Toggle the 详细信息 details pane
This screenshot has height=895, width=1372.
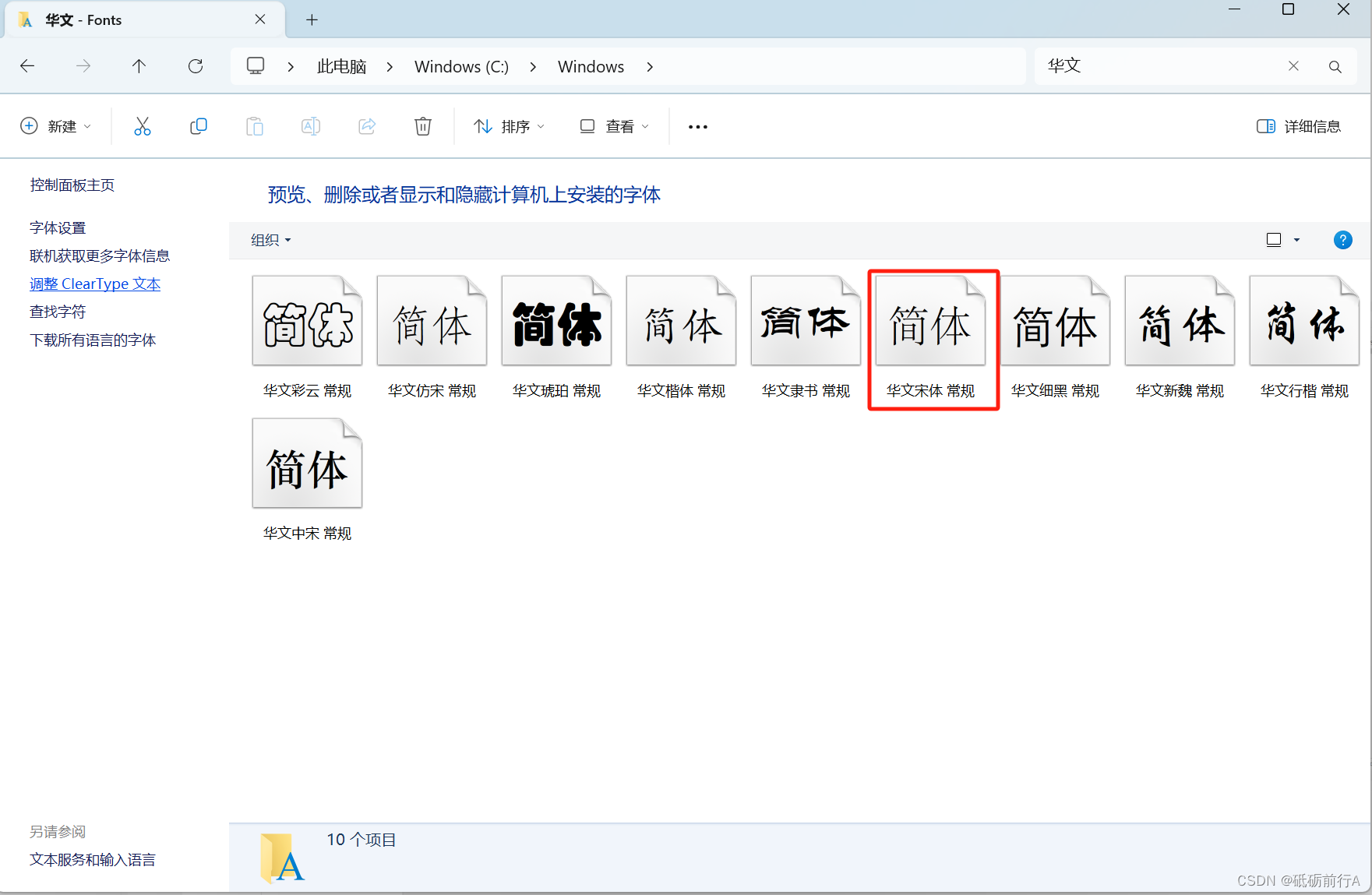1299,126
